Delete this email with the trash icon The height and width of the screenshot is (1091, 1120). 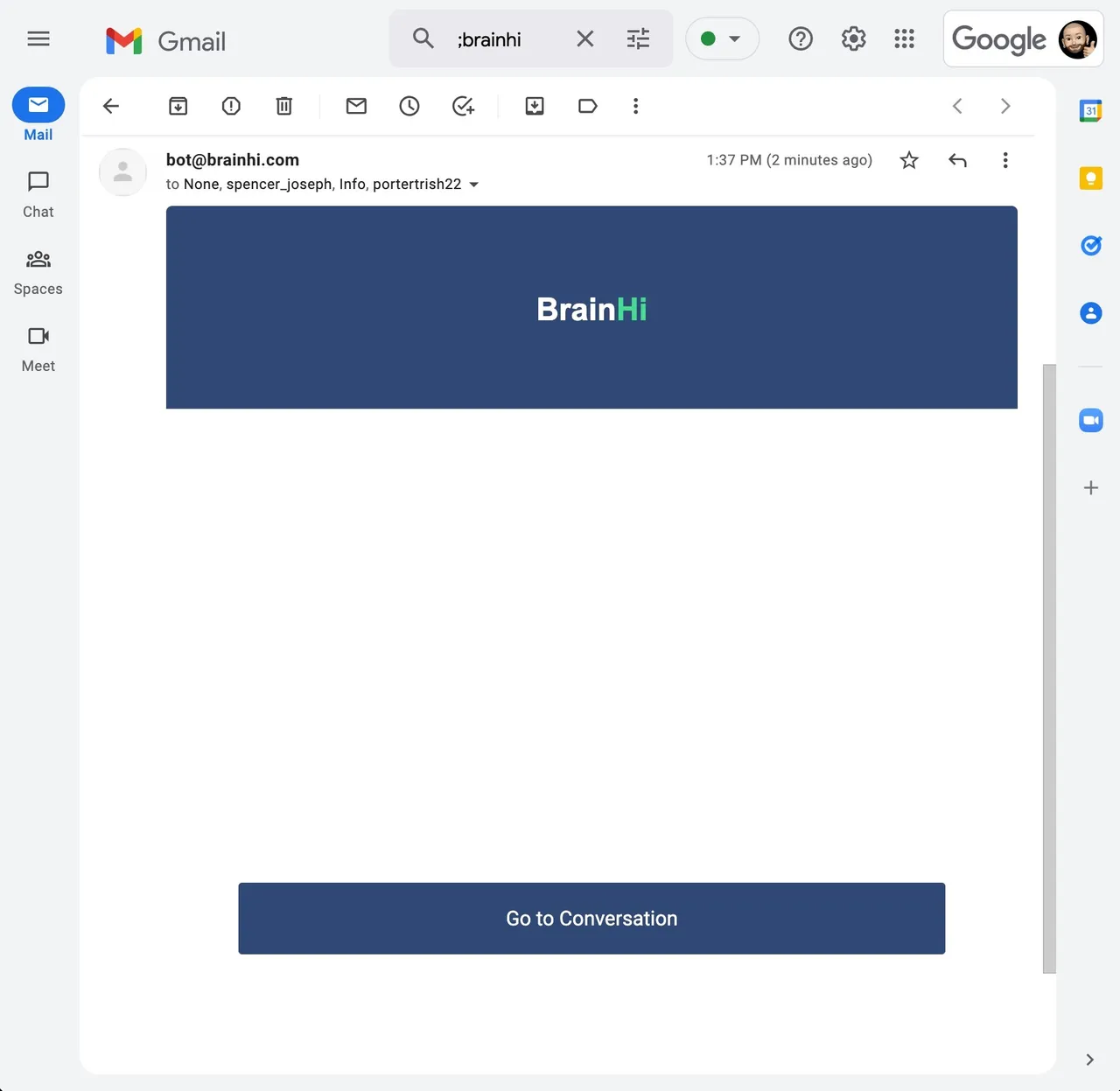pyautogui.click(x=284, y=106)
